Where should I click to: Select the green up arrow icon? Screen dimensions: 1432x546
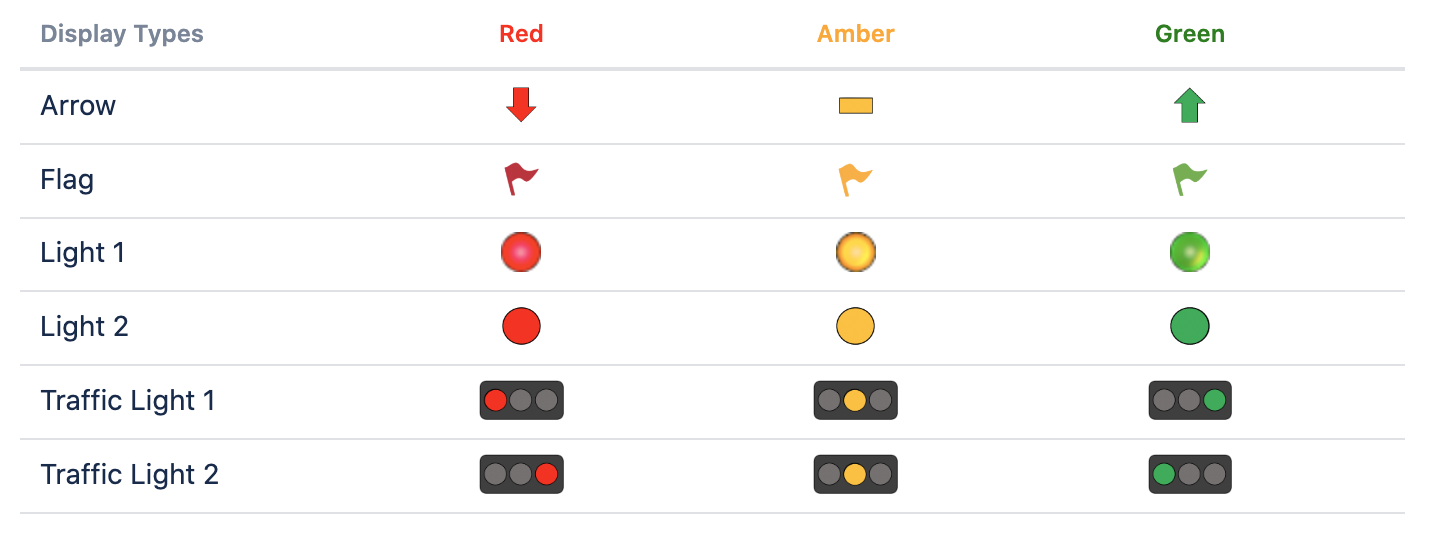click(x=1189, y=105)
